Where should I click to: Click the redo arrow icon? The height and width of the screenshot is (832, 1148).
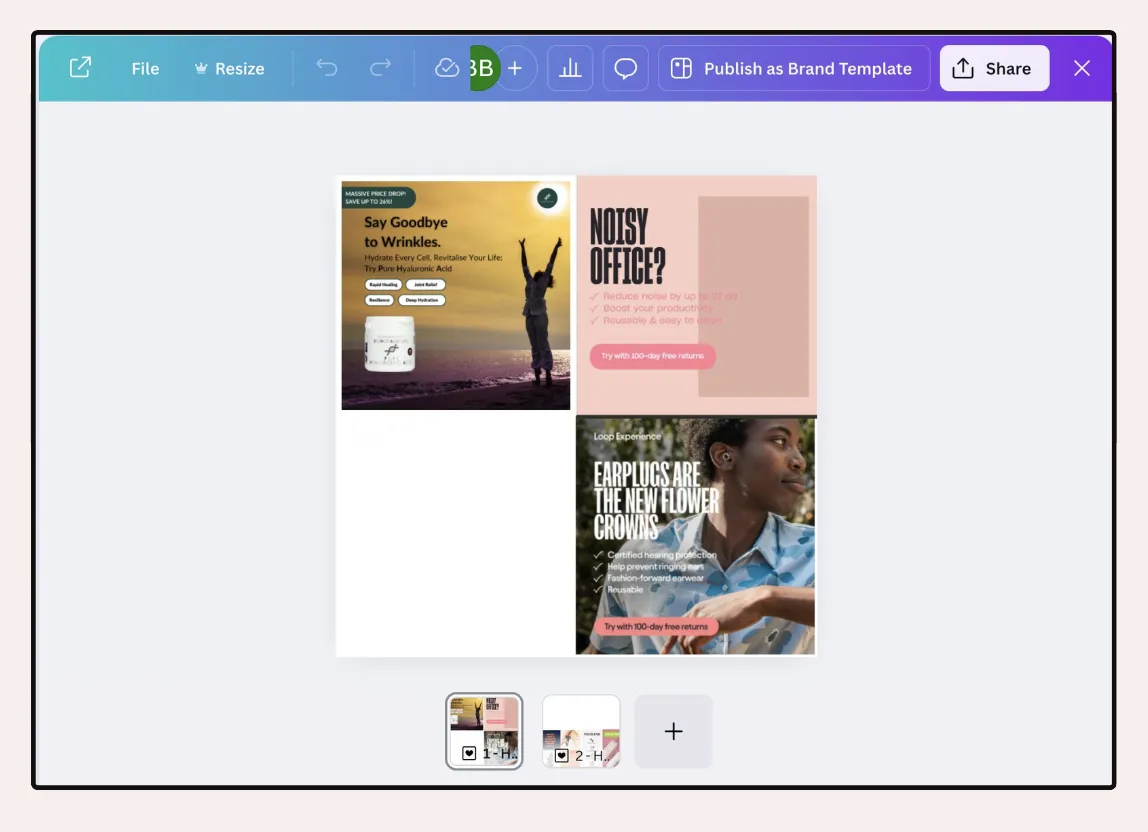point(380,68)
